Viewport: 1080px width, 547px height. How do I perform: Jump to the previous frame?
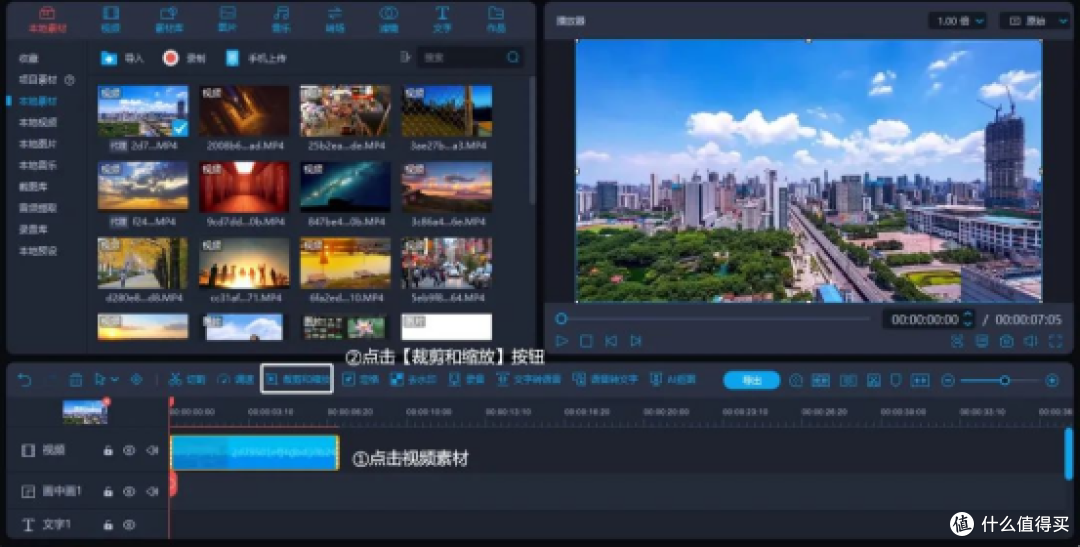(x=610, y=341)
